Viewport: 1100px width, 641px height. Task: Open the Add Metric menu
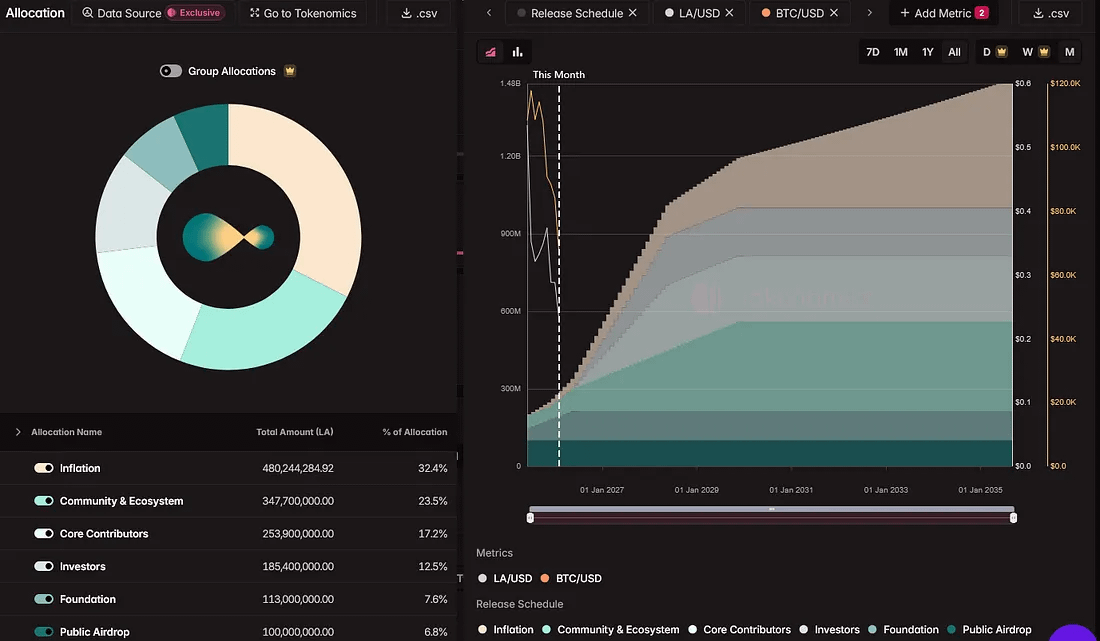point(944,14)
